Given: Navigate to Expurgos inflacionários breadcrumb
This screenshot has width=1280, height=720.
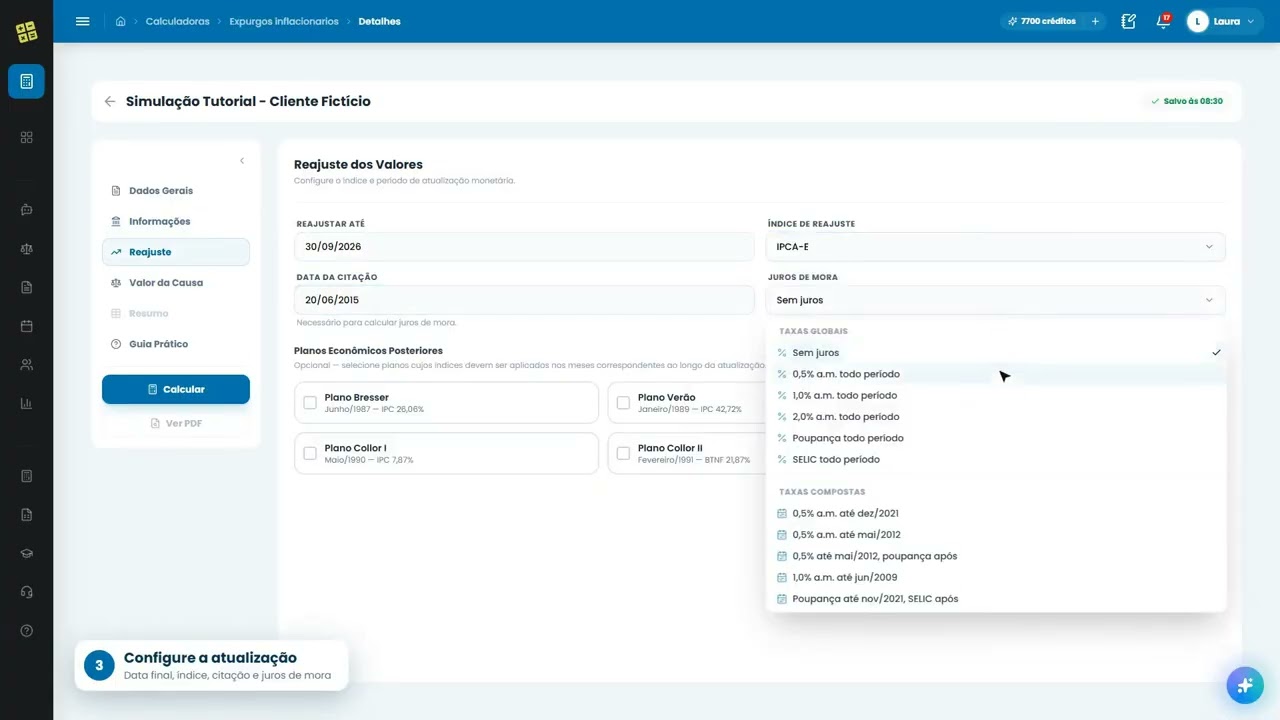Looking at the screenshot, I should coord(284,21).
